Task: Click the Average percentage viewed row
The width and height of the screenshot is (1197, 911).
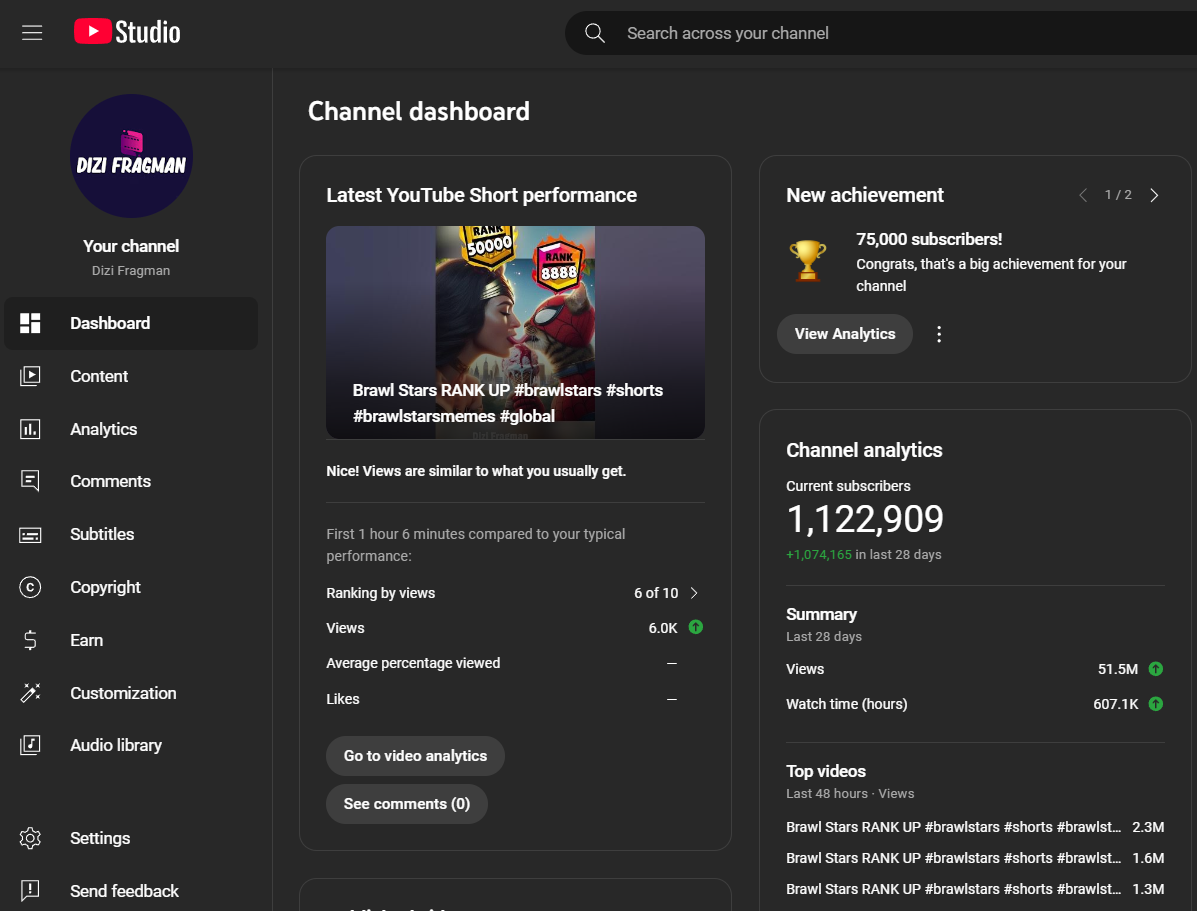Action: (515, 663)
